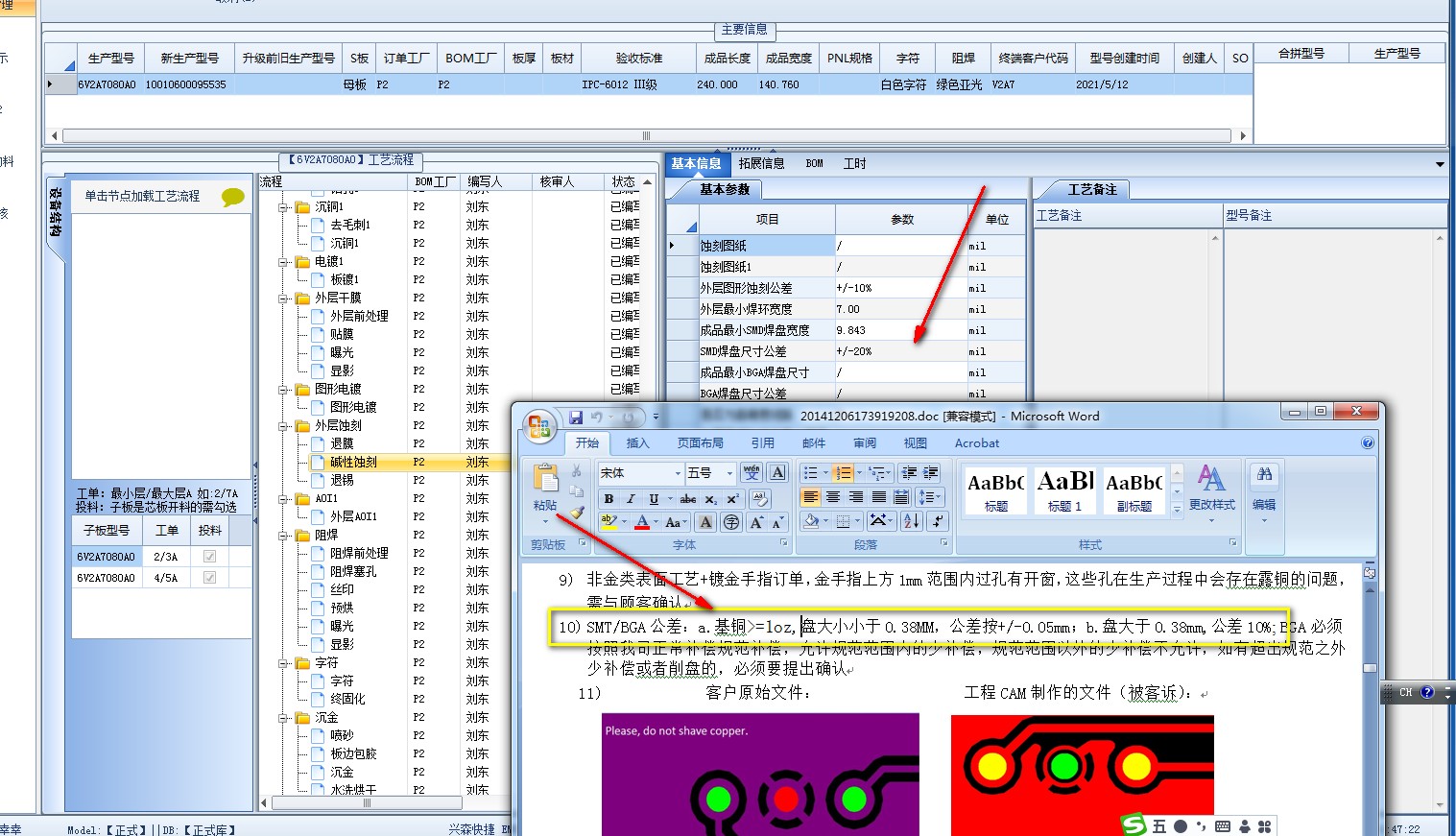Show or hide paragraph marks
Screen dimensions: 1456x836
point(938,521)
